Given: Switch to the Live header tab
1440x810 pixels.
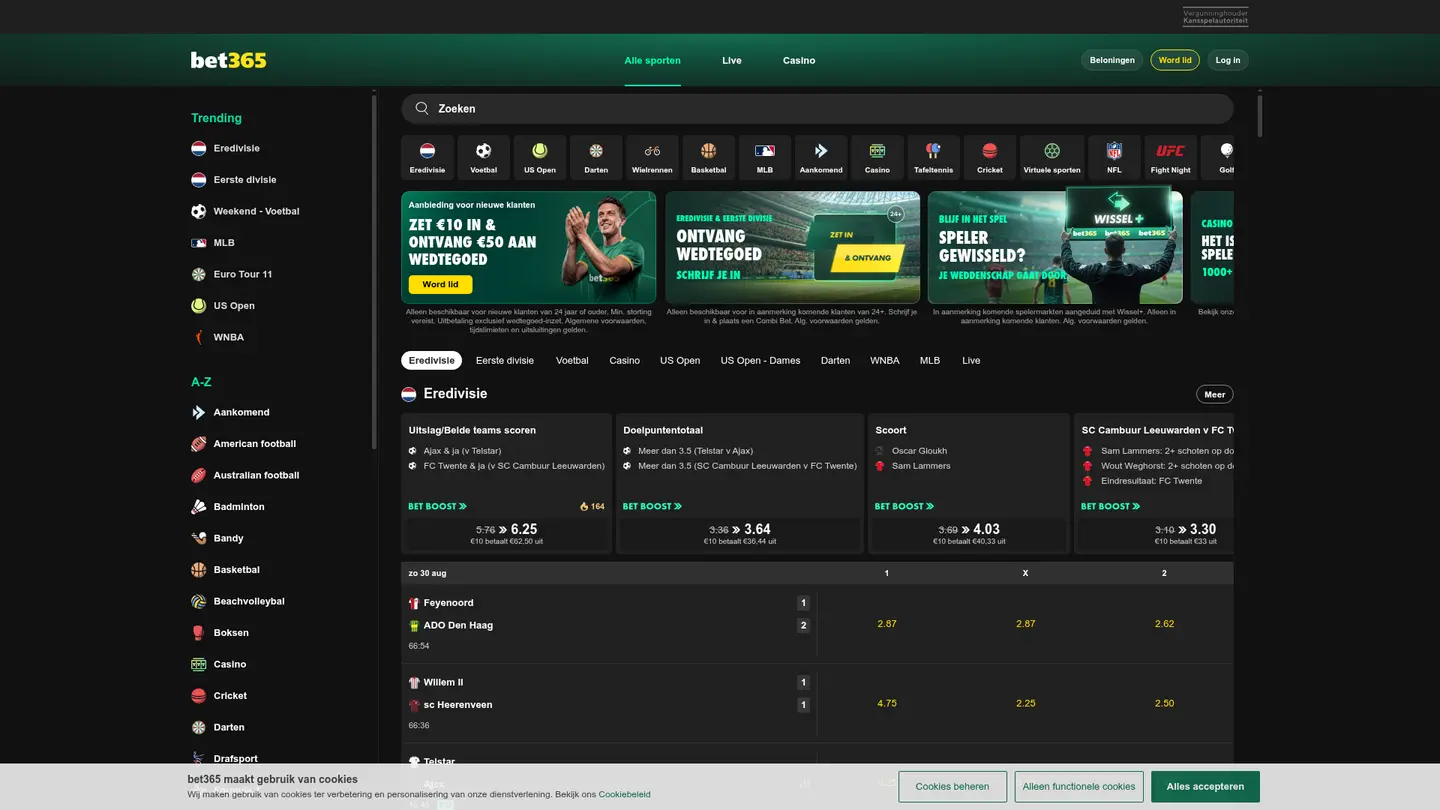Looking at the screenshot, I should [732, 60].
